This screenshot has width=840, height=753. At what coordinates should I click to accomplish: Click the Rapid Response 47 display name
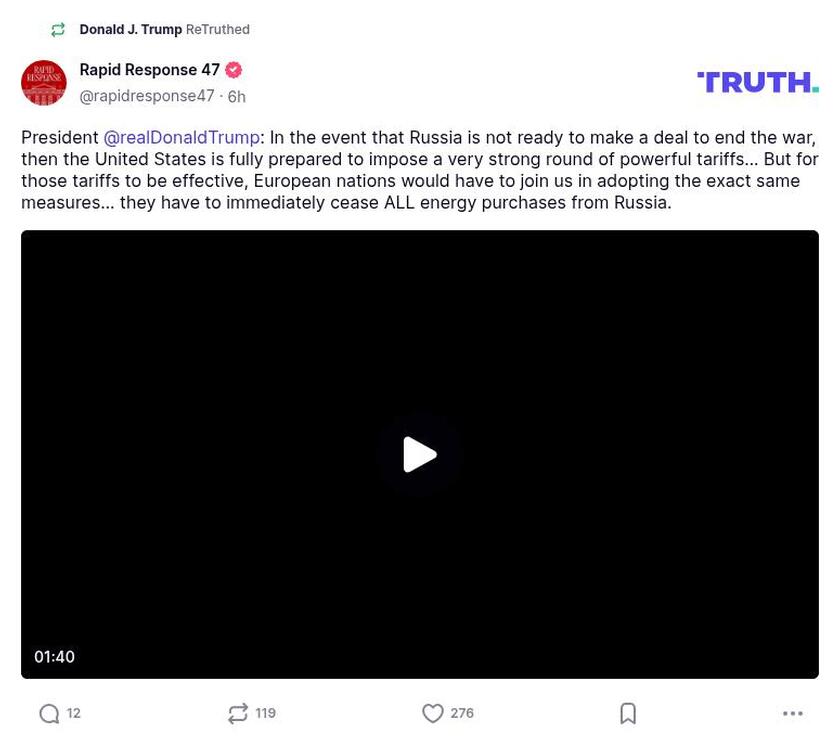[x=150, y=70]
